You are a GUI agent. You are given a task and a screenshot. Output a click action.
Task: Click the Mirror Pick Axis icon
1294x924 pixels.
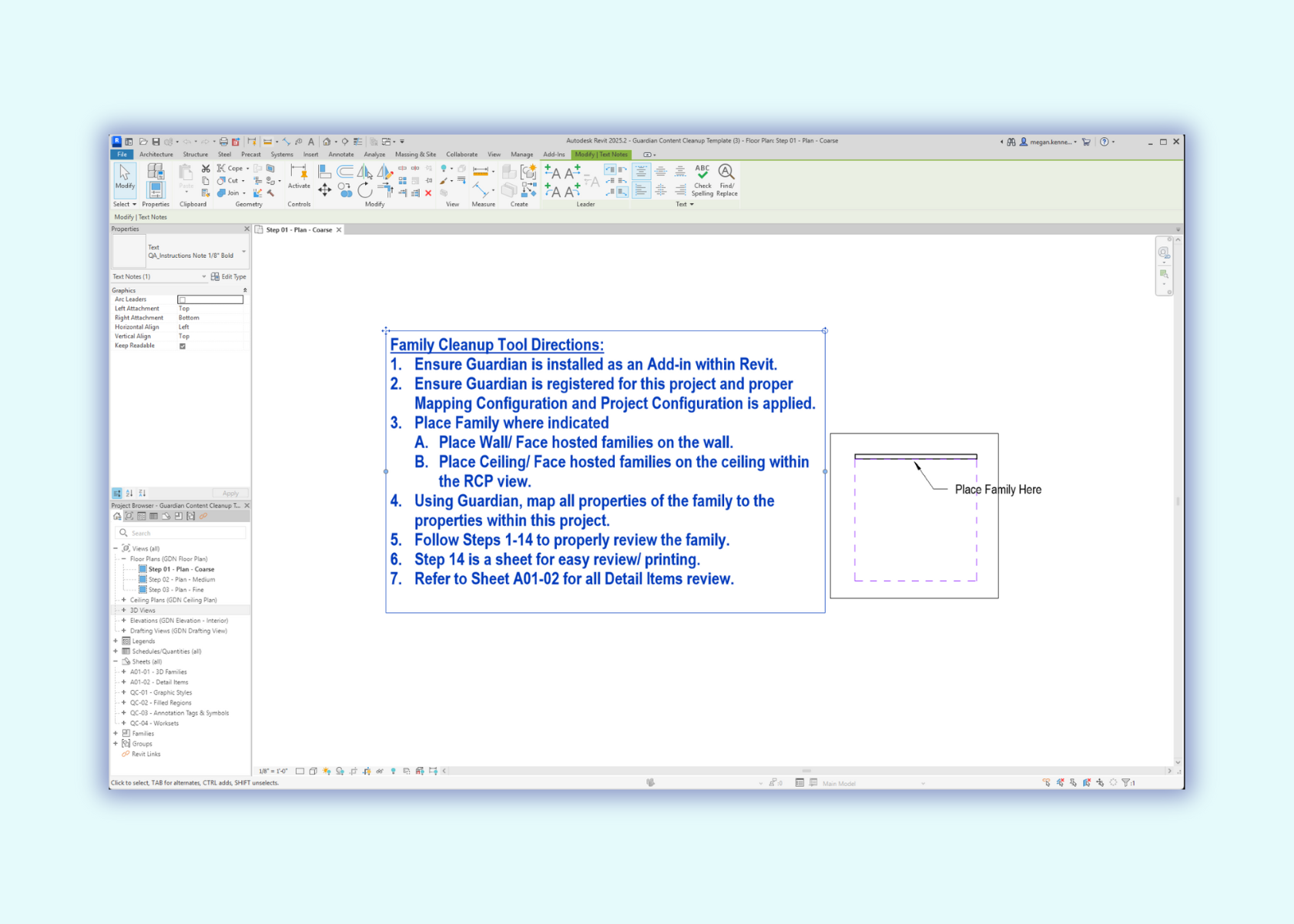point(364,171)
